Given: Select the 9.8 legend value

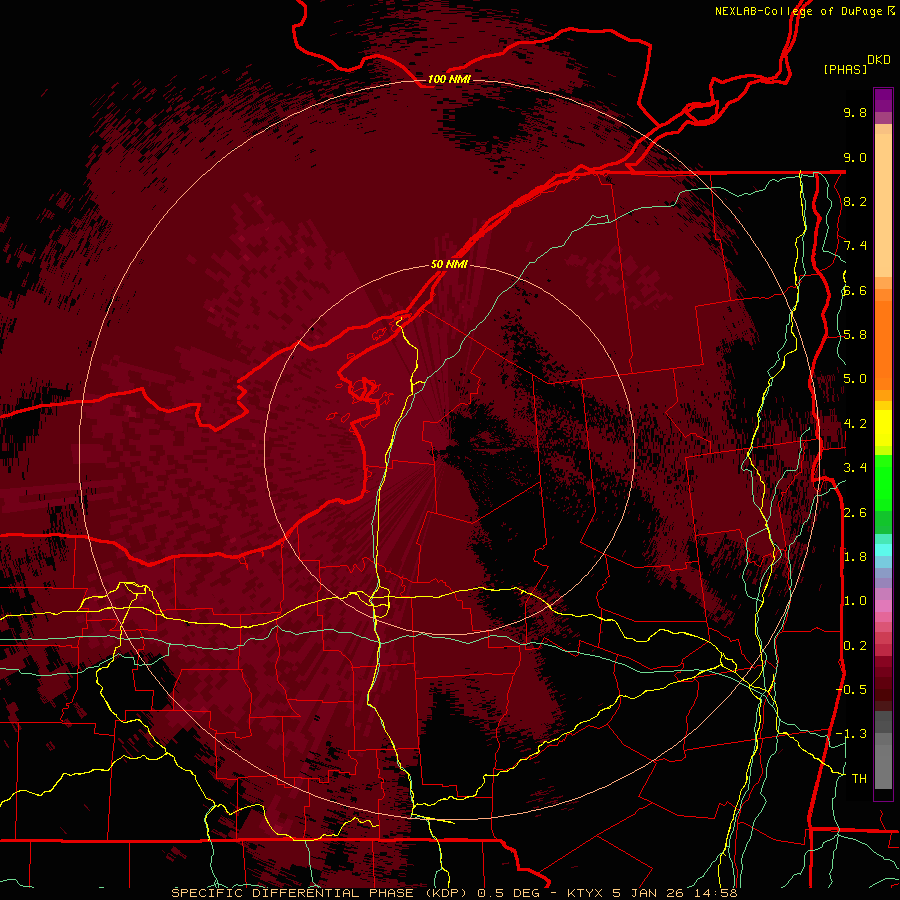Looking at the screenshot, I should (855, 112).
